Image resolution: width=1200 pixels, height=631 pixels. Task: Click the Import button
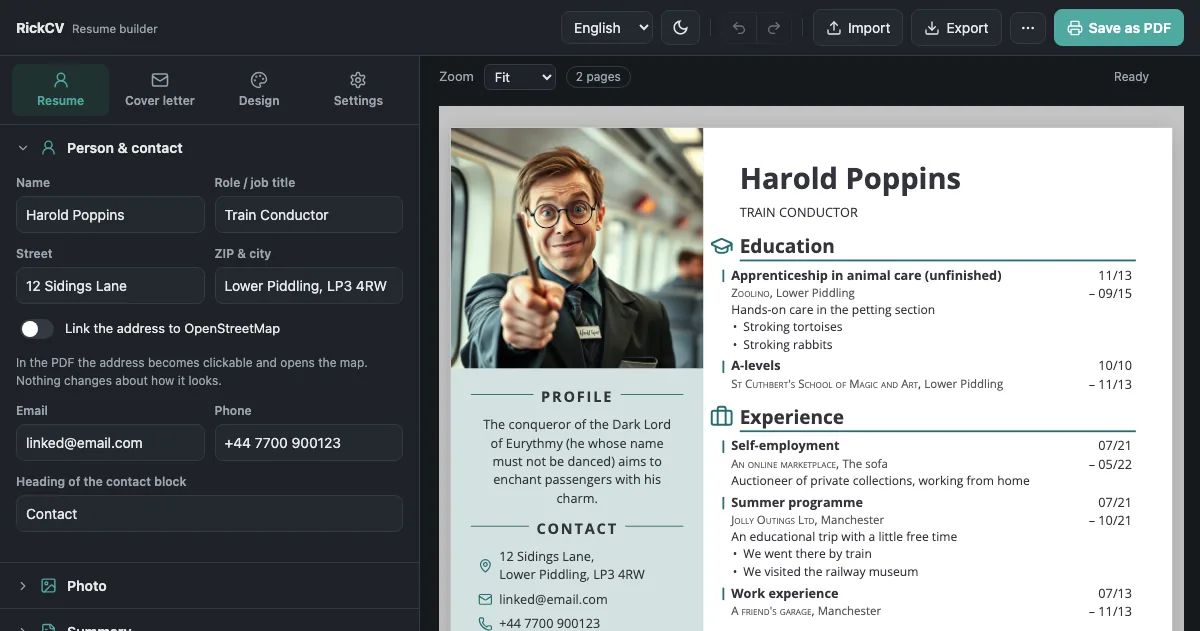click(x=858, y=28)
